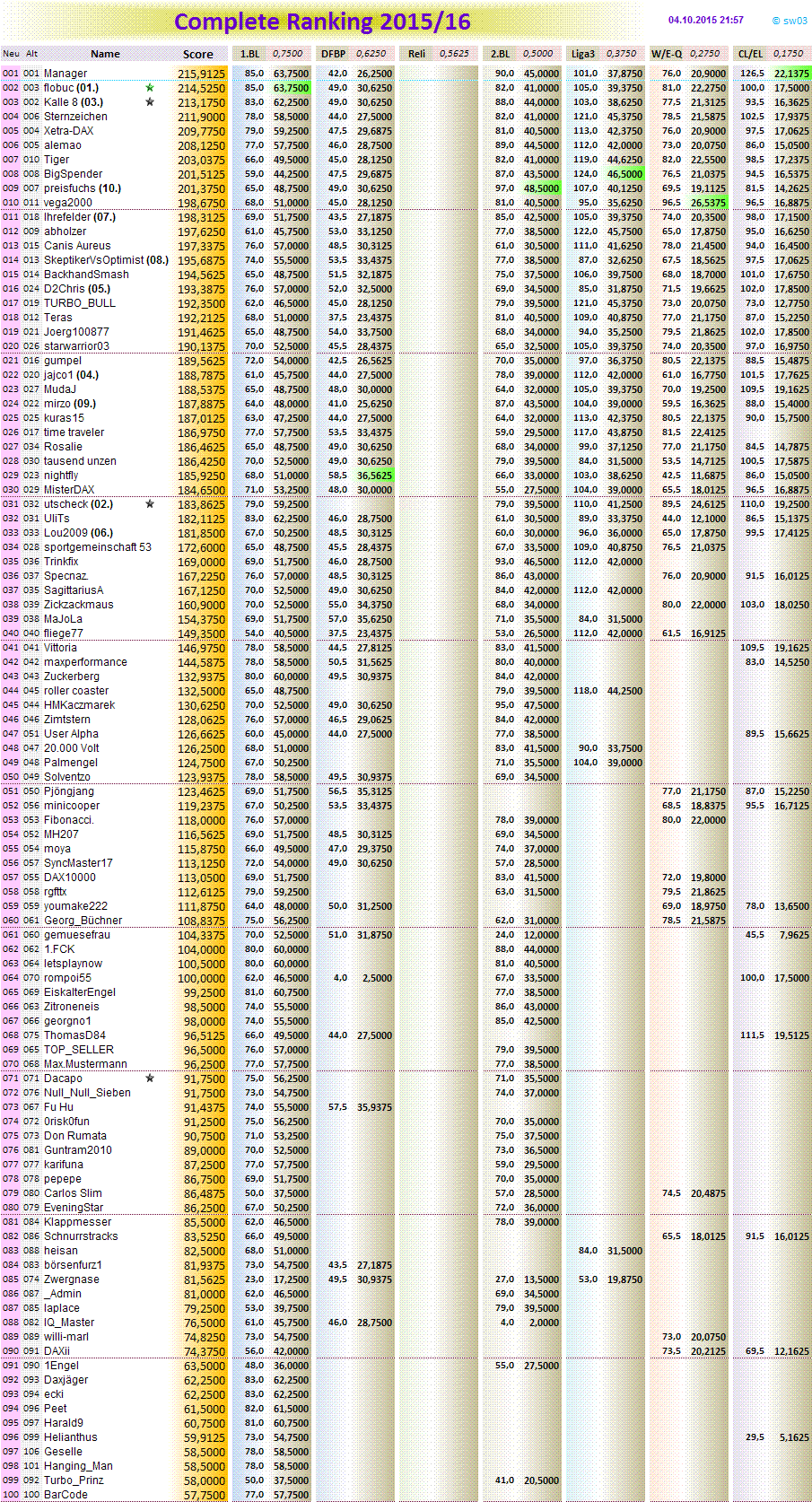This screenshot has width=812, height=1502.
Task: Select the name 'youmake222'
Action: [75, 906]
